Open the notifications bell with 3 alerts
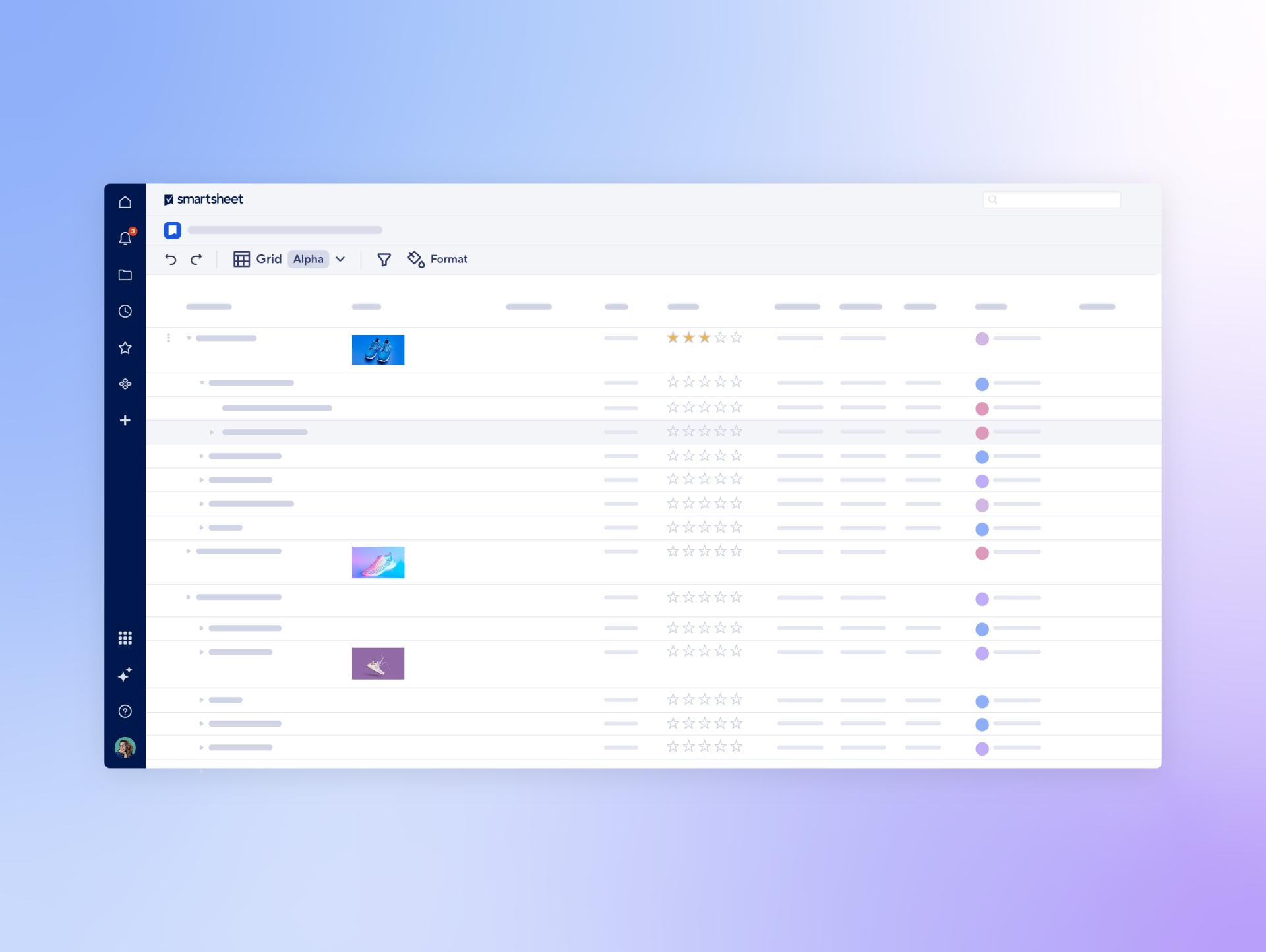Viewport: 1266px width, 952px height. pyautogui.click(x=125, y=239)
